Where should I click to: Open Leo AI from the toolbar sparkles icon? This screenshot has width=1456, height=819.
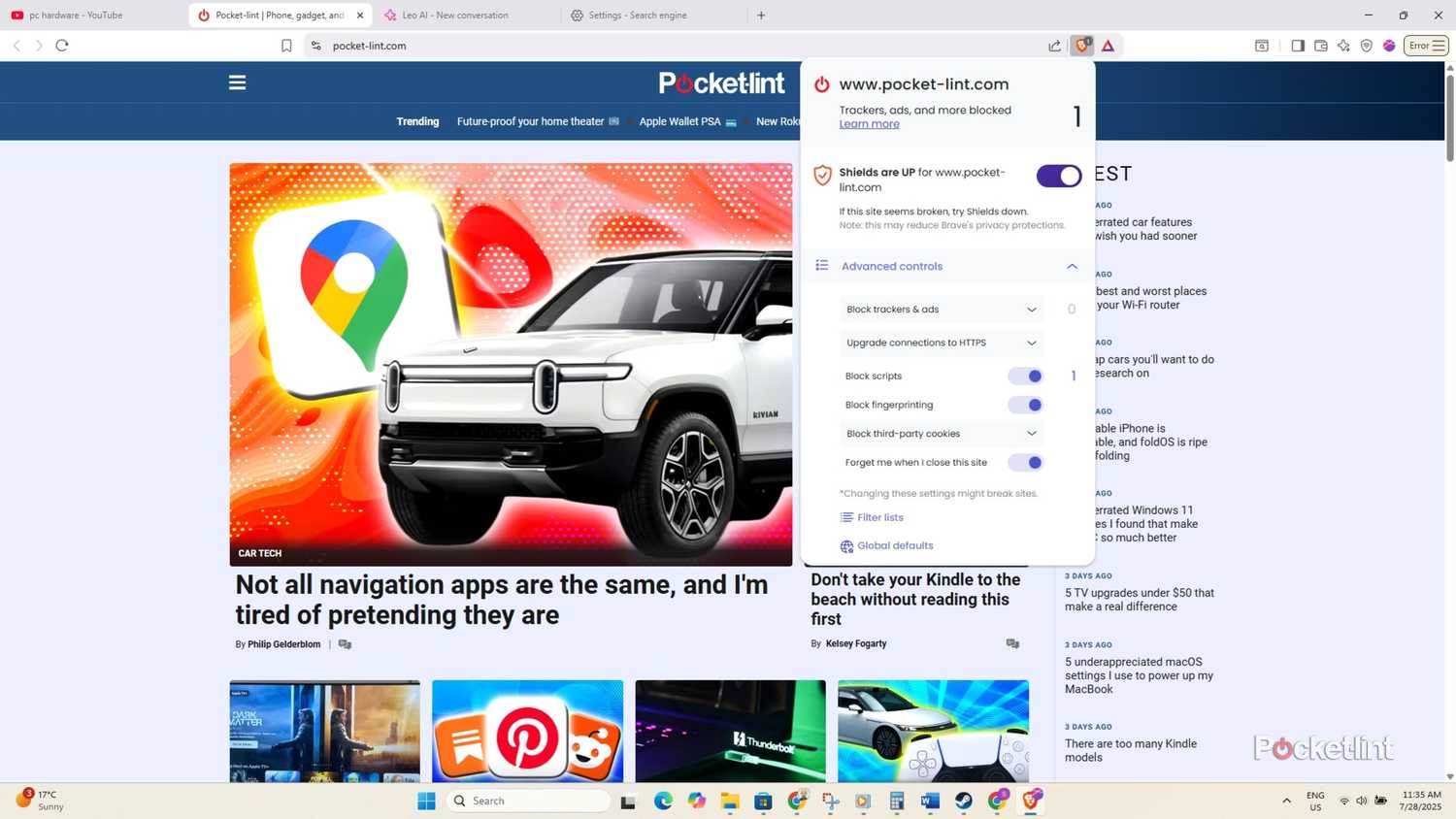coord(1343,46)
